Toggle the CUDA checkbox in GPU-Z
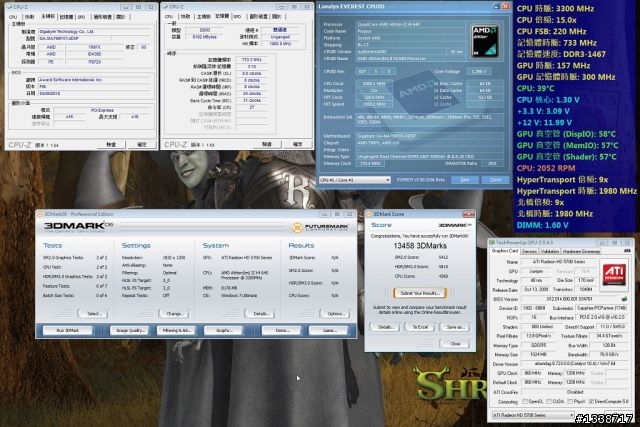The height and width of the screenshot is (427, 640). point(549,402)
